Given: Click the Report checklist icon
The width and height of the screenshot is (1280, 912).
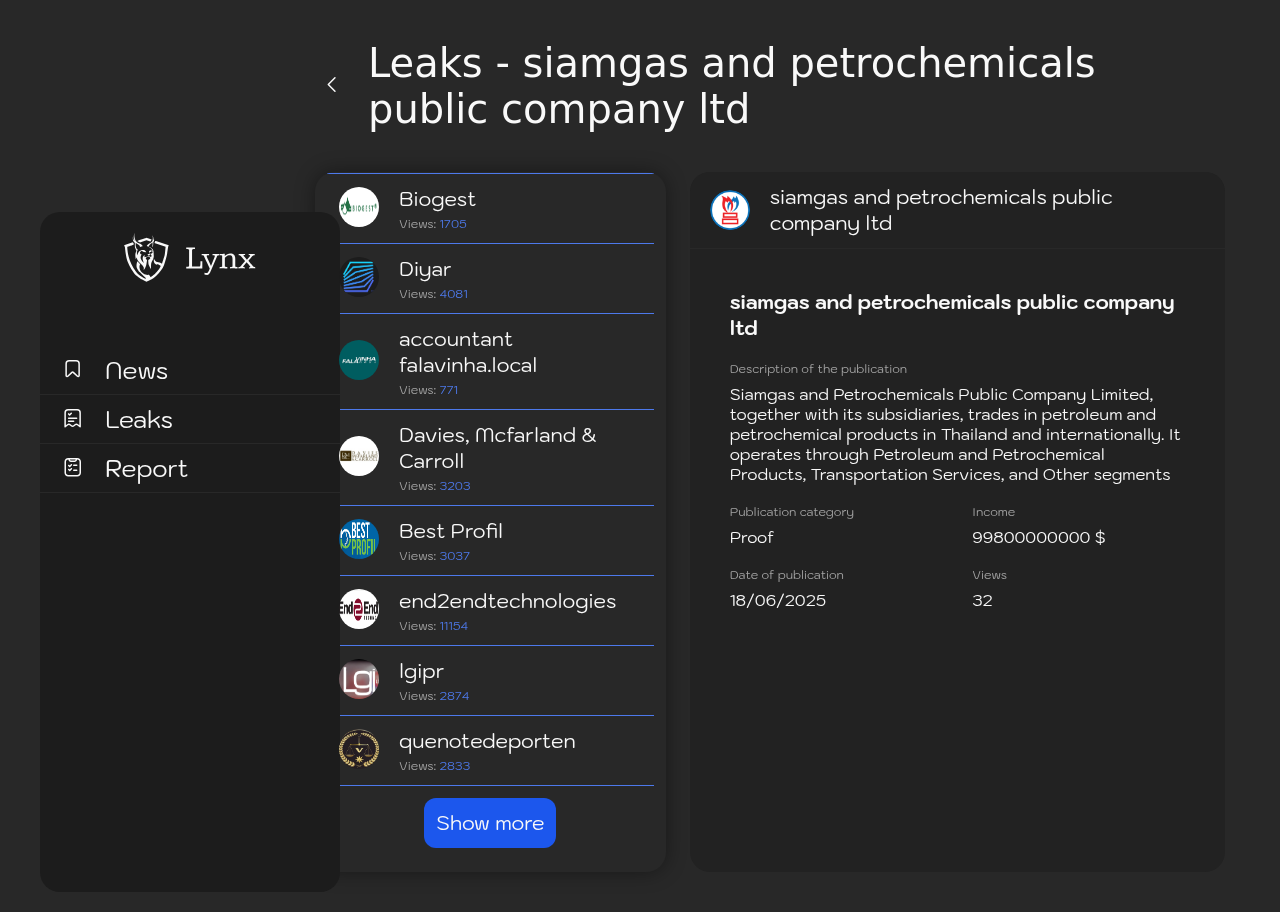Looking at the screenshot, I should [x=73, y=467].
